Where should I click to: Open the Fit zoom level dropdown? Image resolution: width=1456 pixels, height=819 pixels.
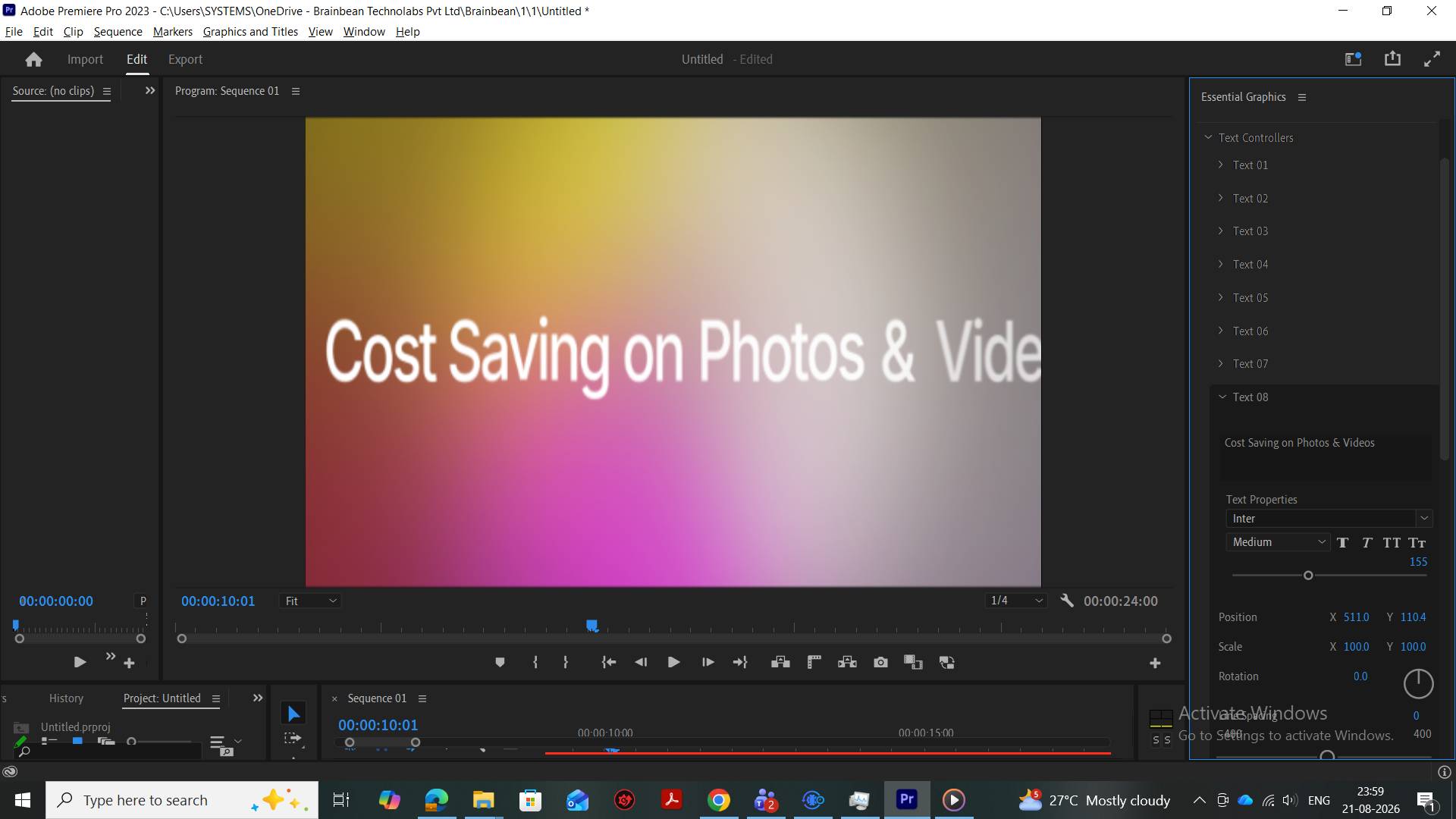pyautogui.click(x=310, y=601)
